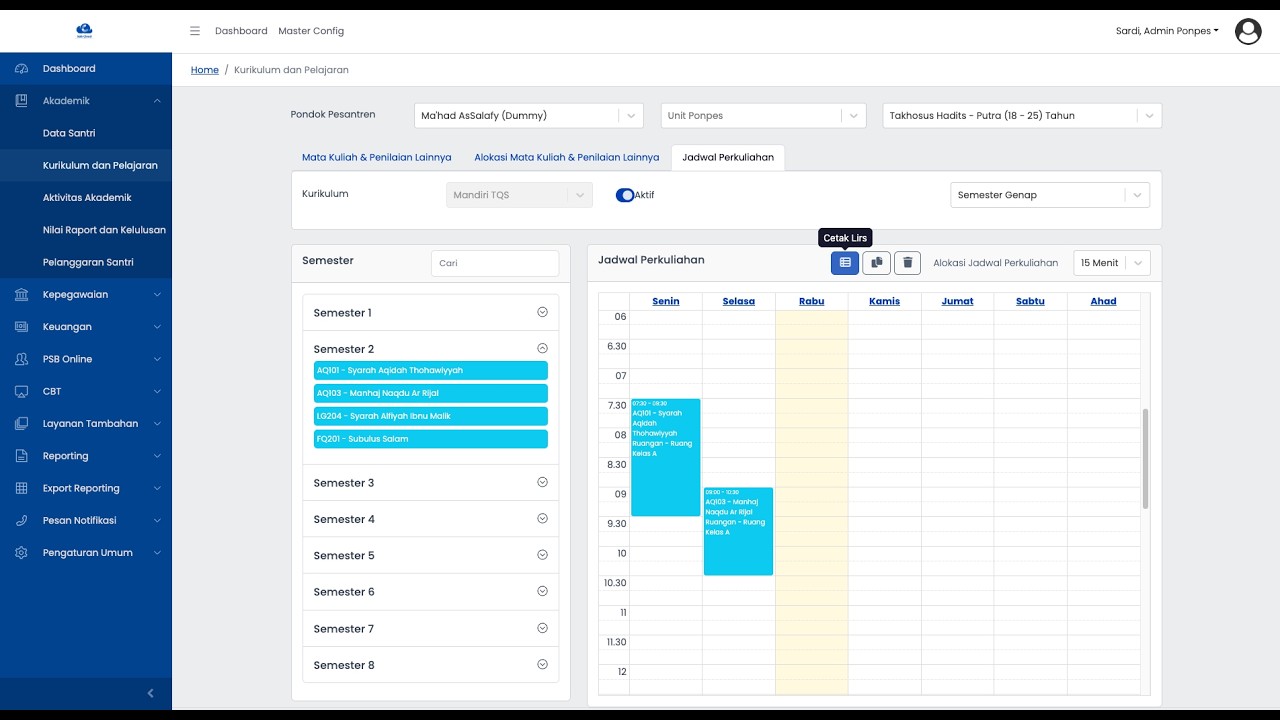Screen dimensions: 1280x720
Task: Select AQ103 - Manhaj Naqdu Ar Rijal course
Action: [x=431, y=394]
